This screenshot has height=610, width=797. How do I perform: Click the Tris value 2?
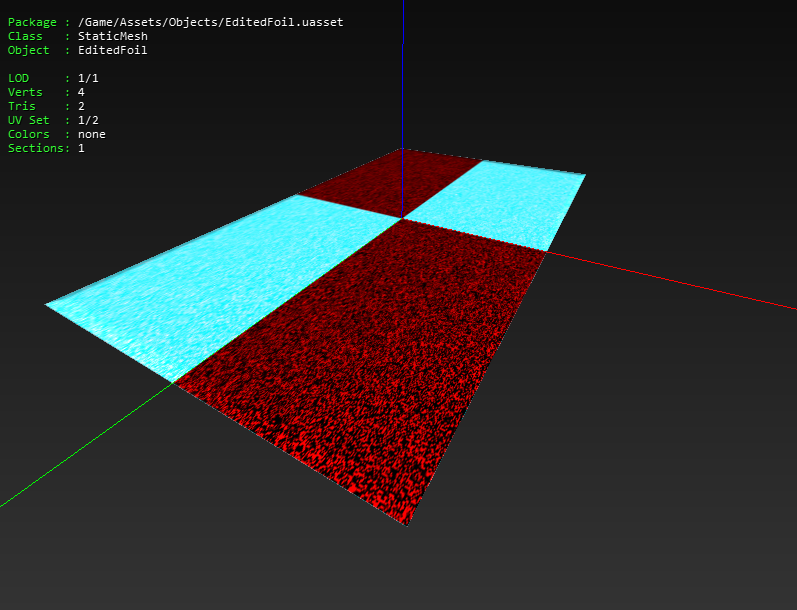(81, 106)
